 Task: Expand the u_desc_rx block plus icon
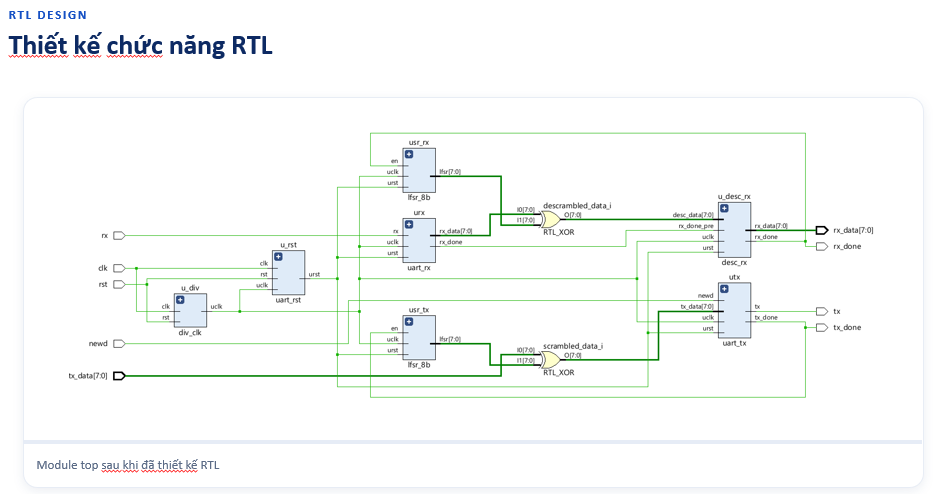(x=724, y=208)
